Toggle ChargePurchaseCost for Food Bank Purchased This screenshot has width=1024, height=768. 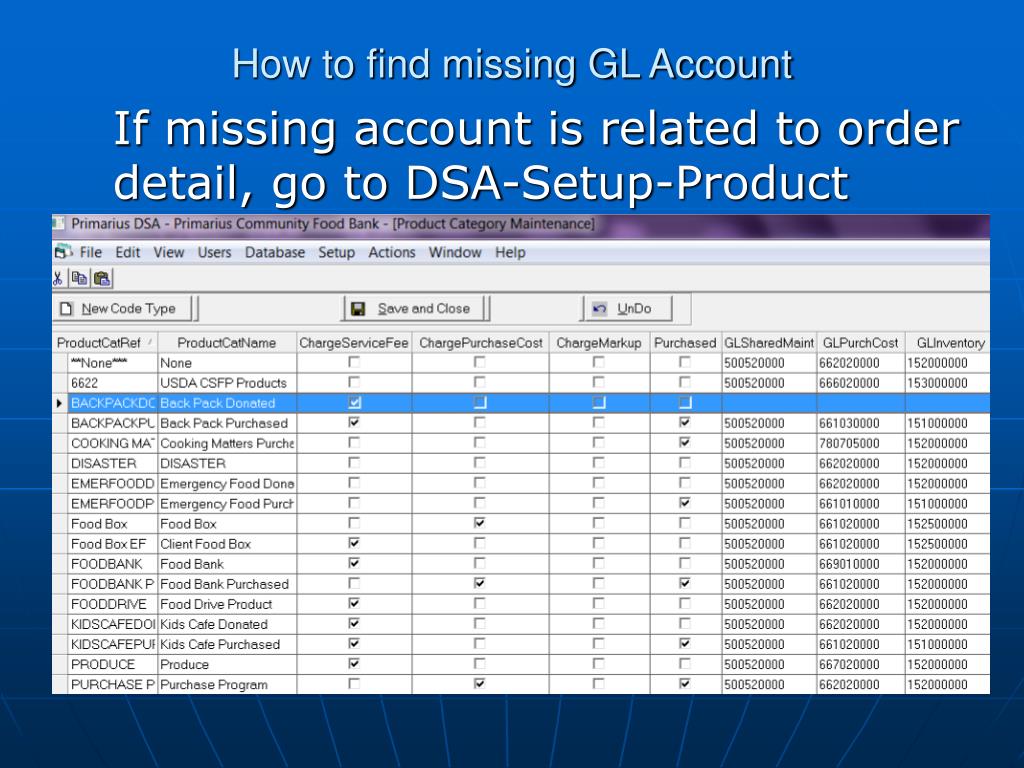[479, 583]
